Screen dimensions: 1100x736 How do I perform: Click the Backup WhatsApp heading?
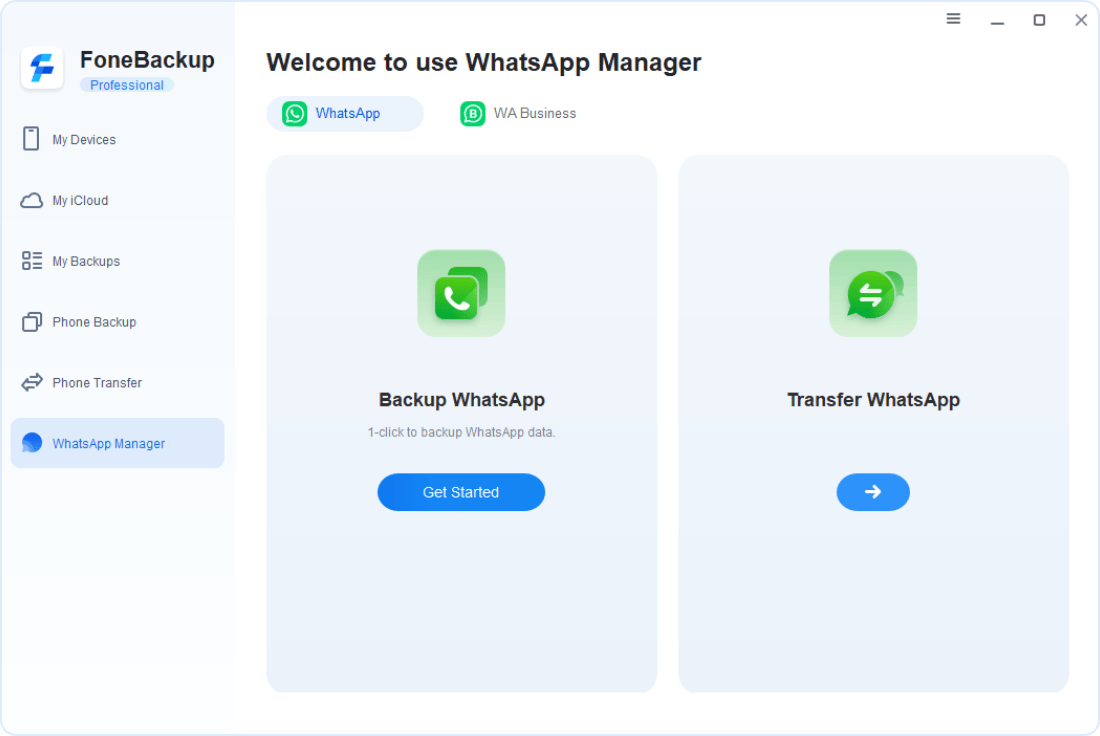click(462, 399)
